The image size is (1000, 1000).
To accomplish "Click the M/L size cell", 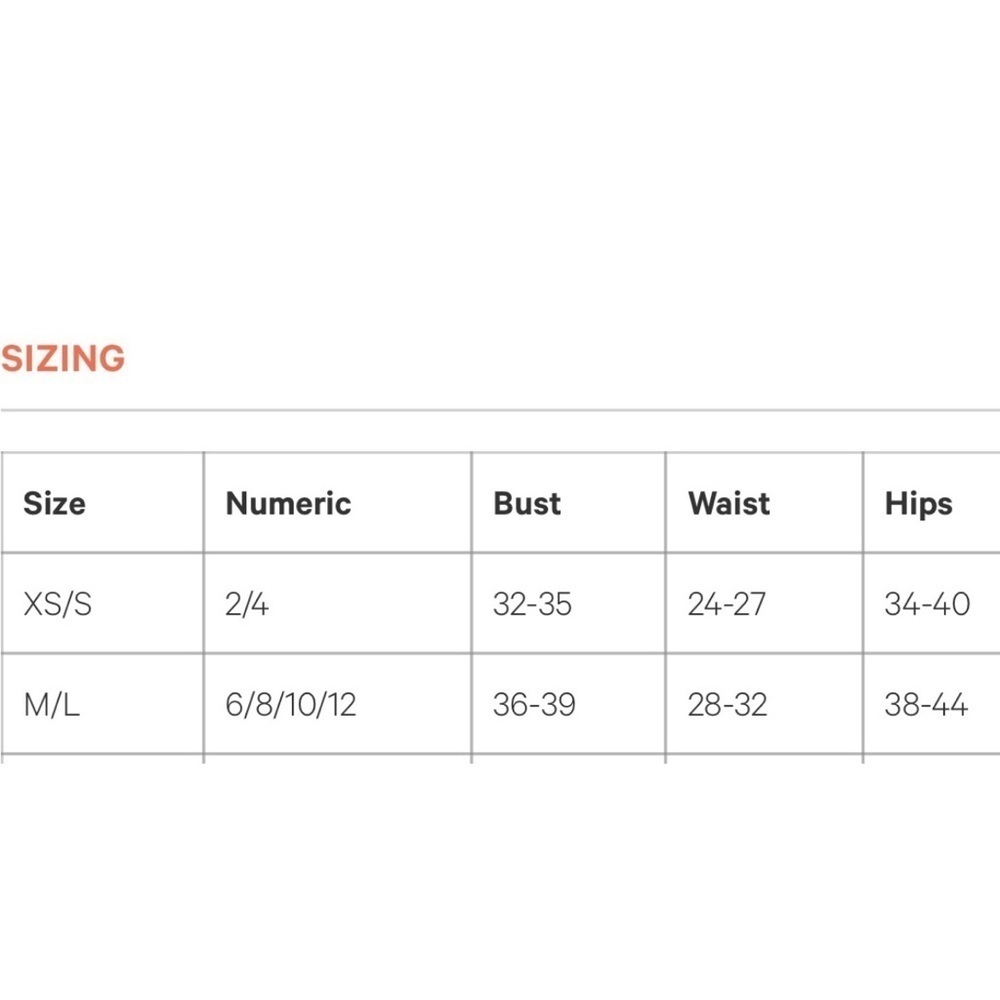I will [x=52, y=705].
